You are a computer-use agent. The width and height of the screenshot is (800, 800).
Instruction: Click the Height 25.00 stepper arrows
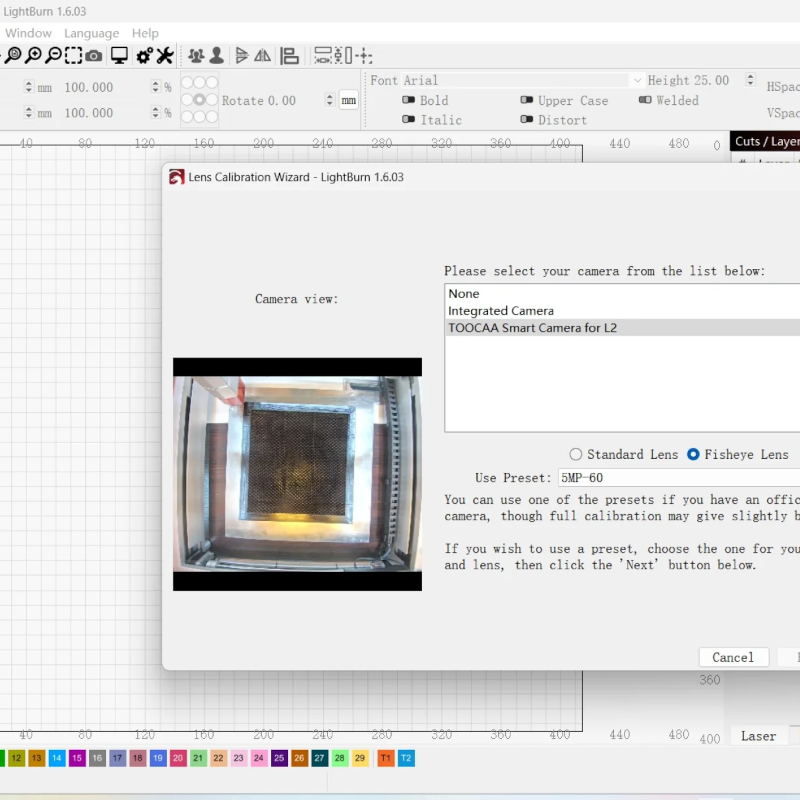pyautogui.click(x=750, y=80)
